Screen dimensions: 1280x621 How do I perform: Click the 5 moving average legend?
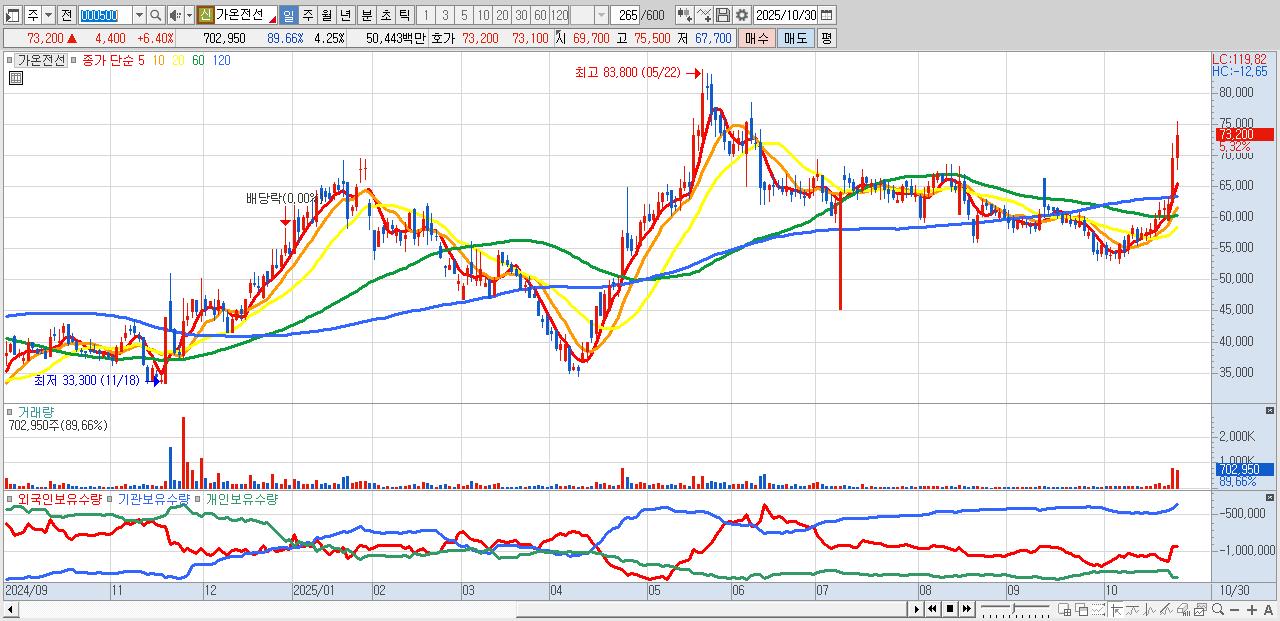(141, 60)
